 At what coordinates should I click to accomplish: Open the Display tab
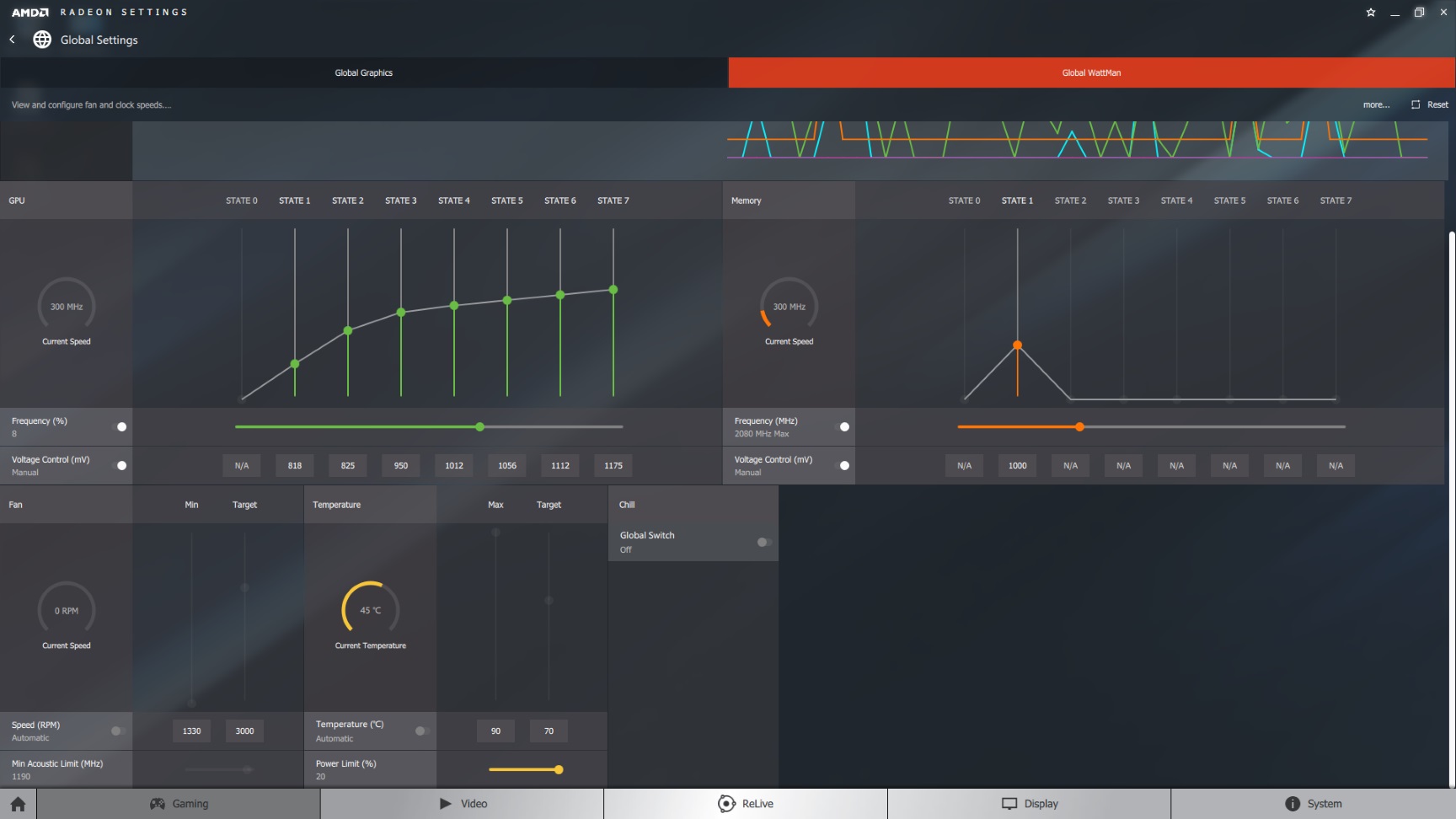(1029, 804)
